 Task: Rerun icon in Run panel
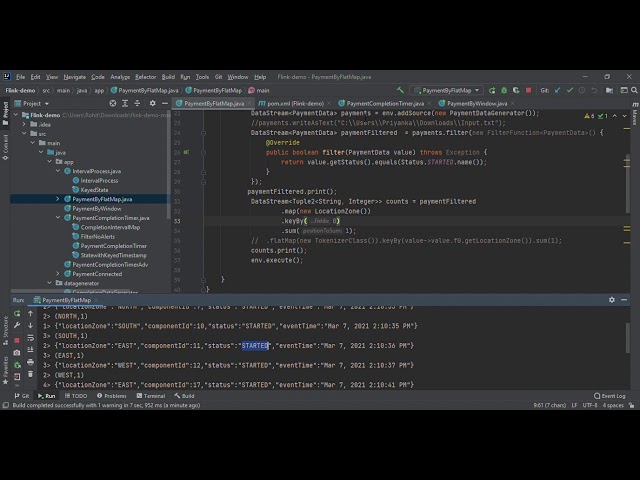(17, 313)
